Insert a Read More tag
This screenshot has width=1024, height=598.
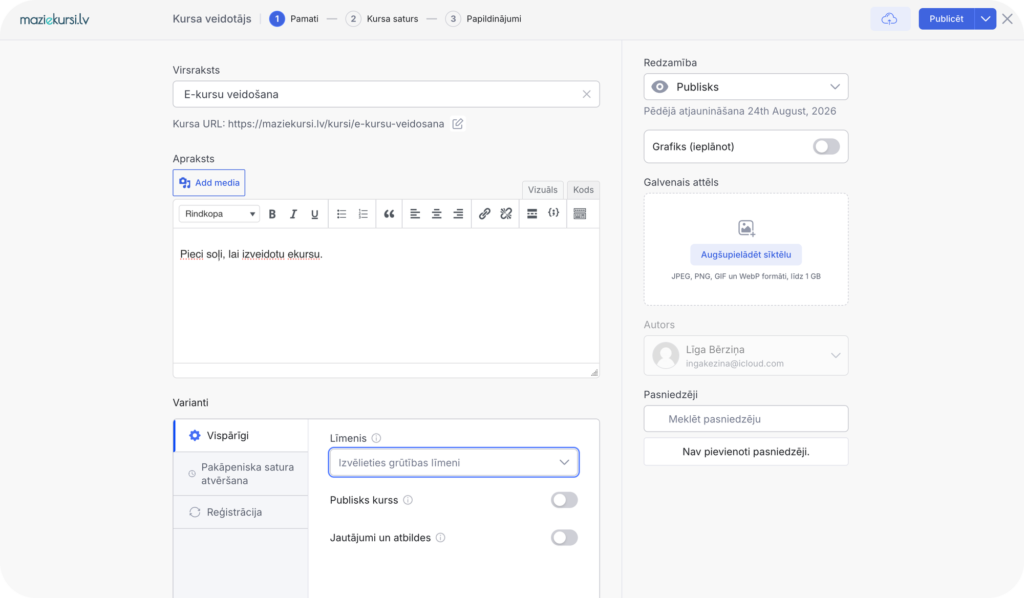coord(532,214)
